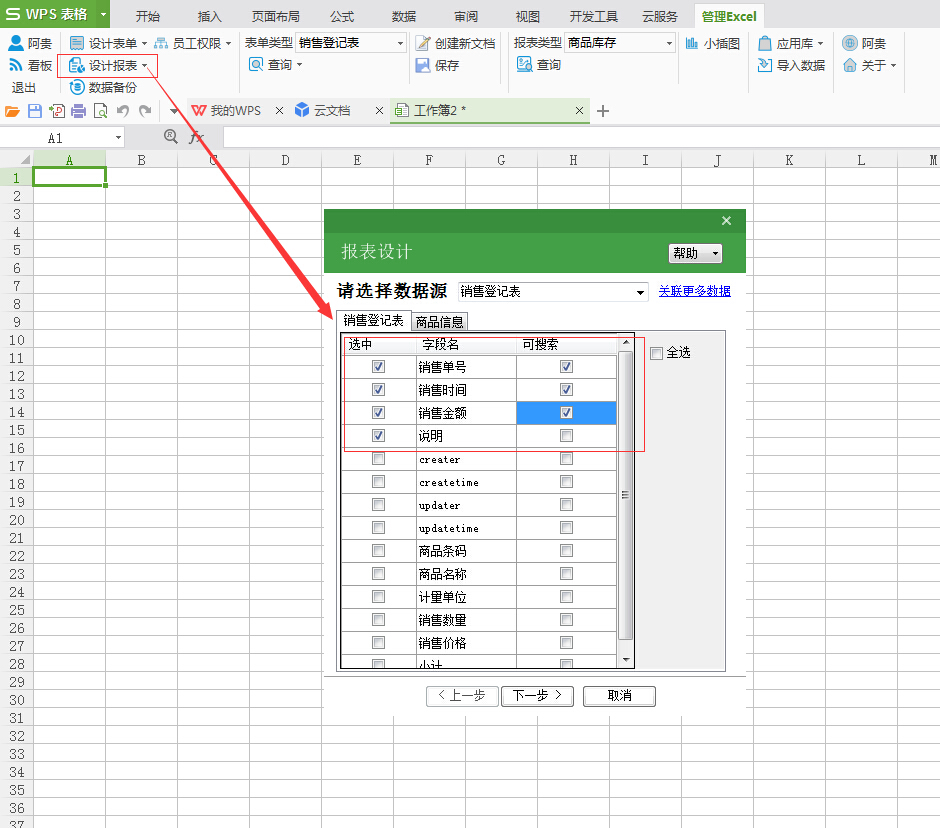Click the export PDF icon in quick toolbar
This screenshot has width=940, height=828.
tap(57, 111)
